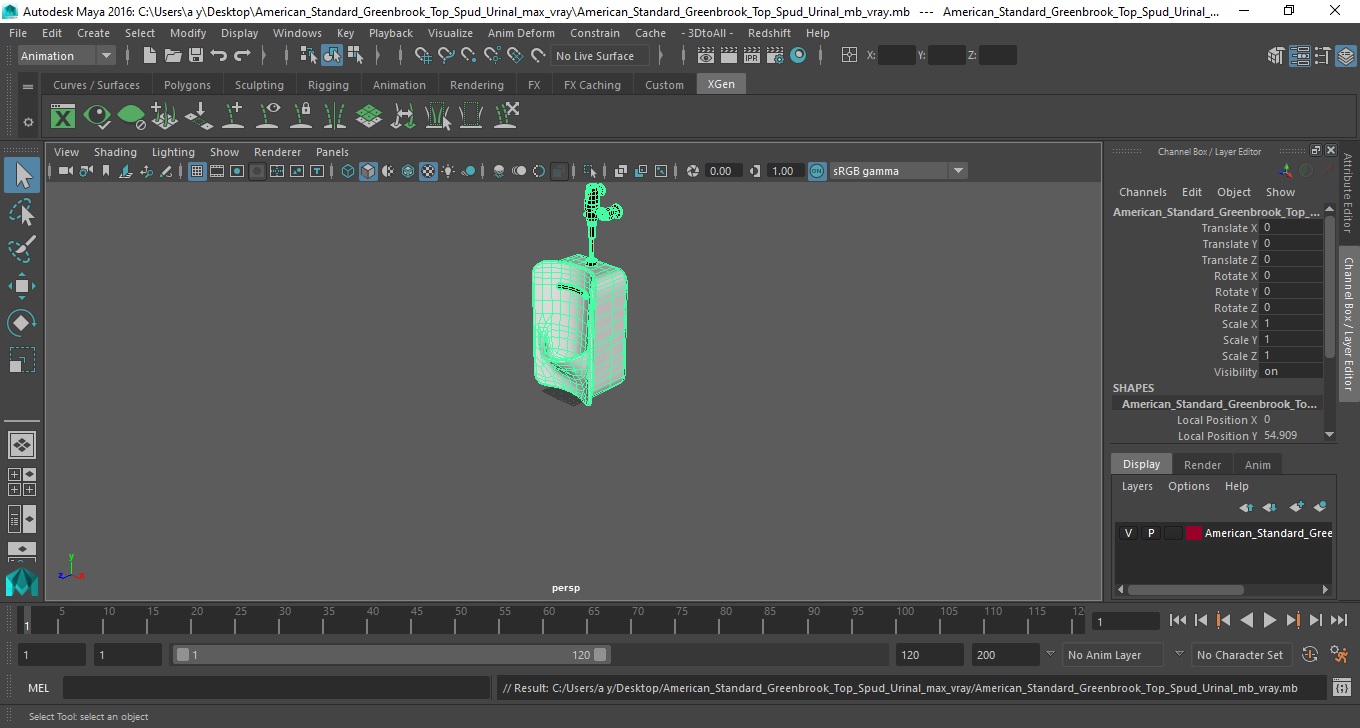The image size is (1360, 728).
Task: Click No Live Surface button
Action: pos(599,56)
